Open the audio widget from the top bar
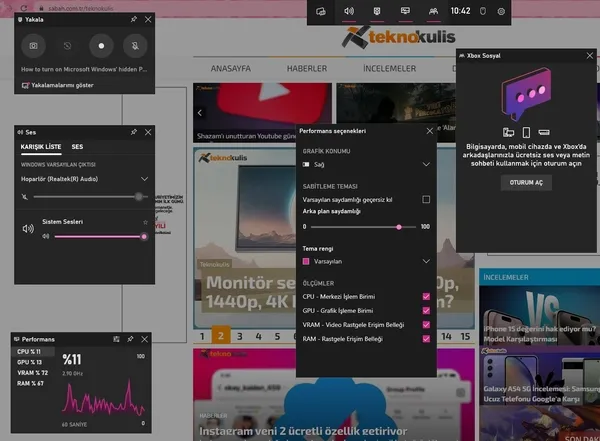 click(x=349, y=11)
